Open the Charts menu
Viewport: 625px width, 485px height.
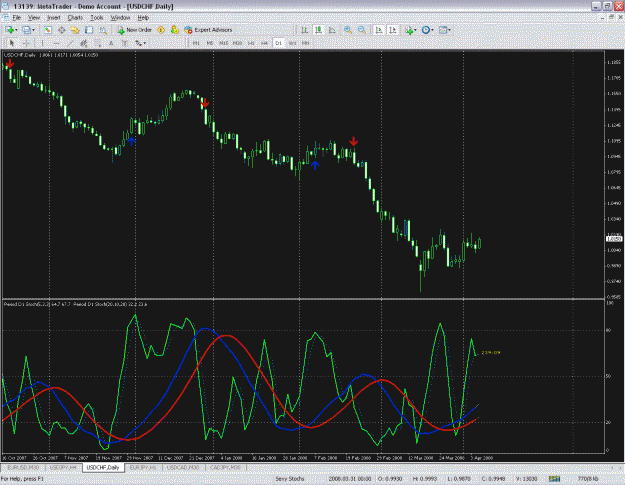coord(75,18)
